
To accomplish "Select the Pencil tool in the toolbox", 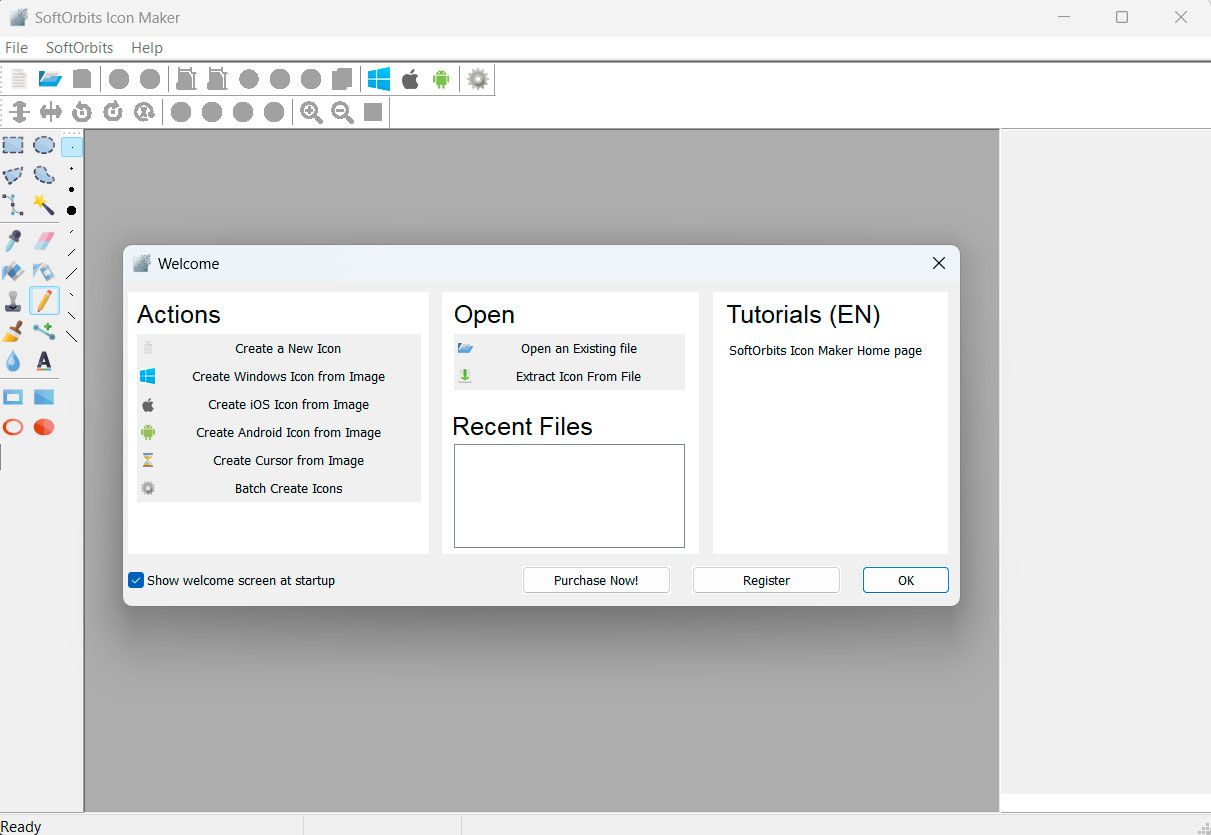I will [x=44, y=300].
